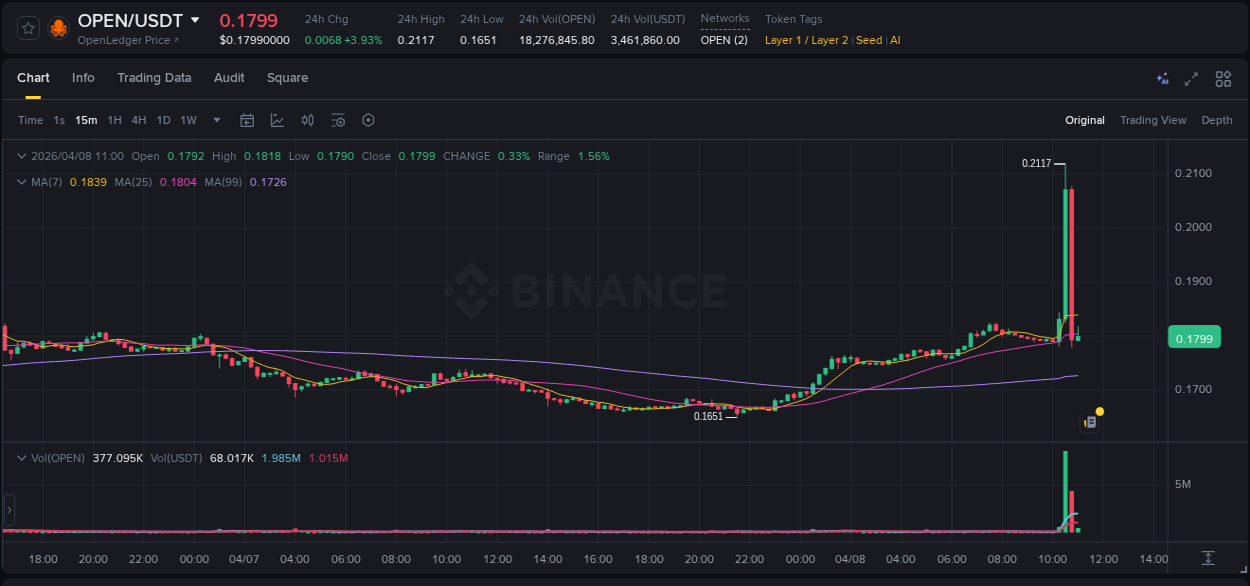Image resolution: width=1250 pixels, height=586 pixels.
Task: Select the hexagon token badge icon
Action: 368,120
